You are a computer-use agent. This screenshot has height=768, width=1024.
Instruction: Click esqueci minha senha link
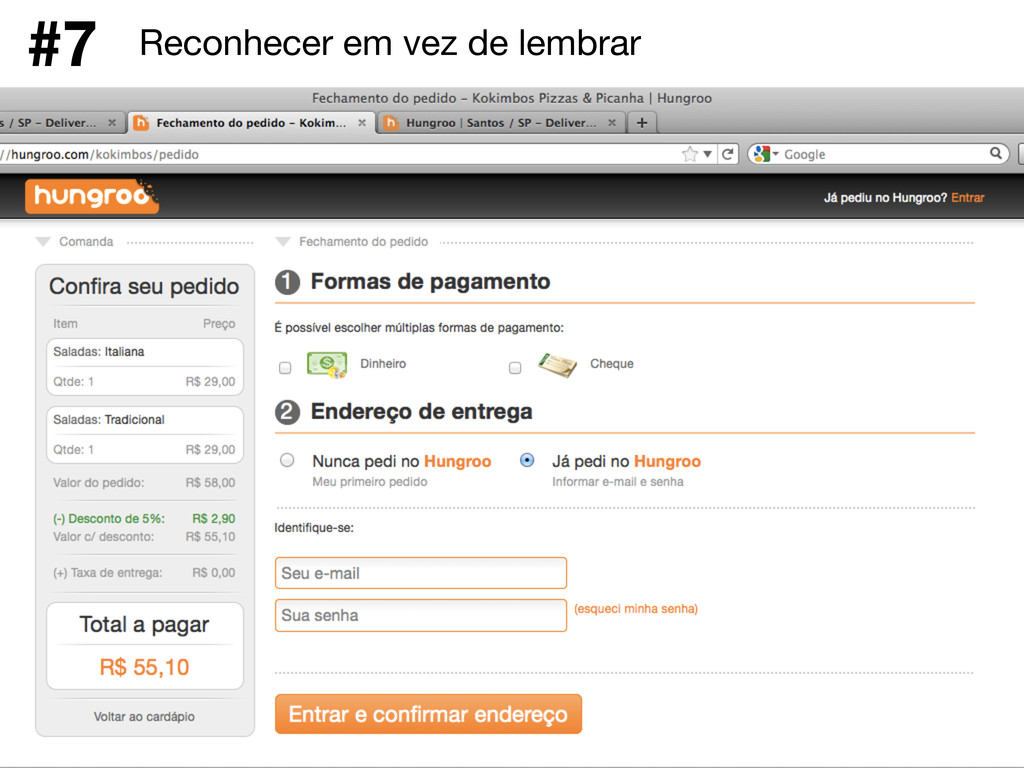click(636, 609)
